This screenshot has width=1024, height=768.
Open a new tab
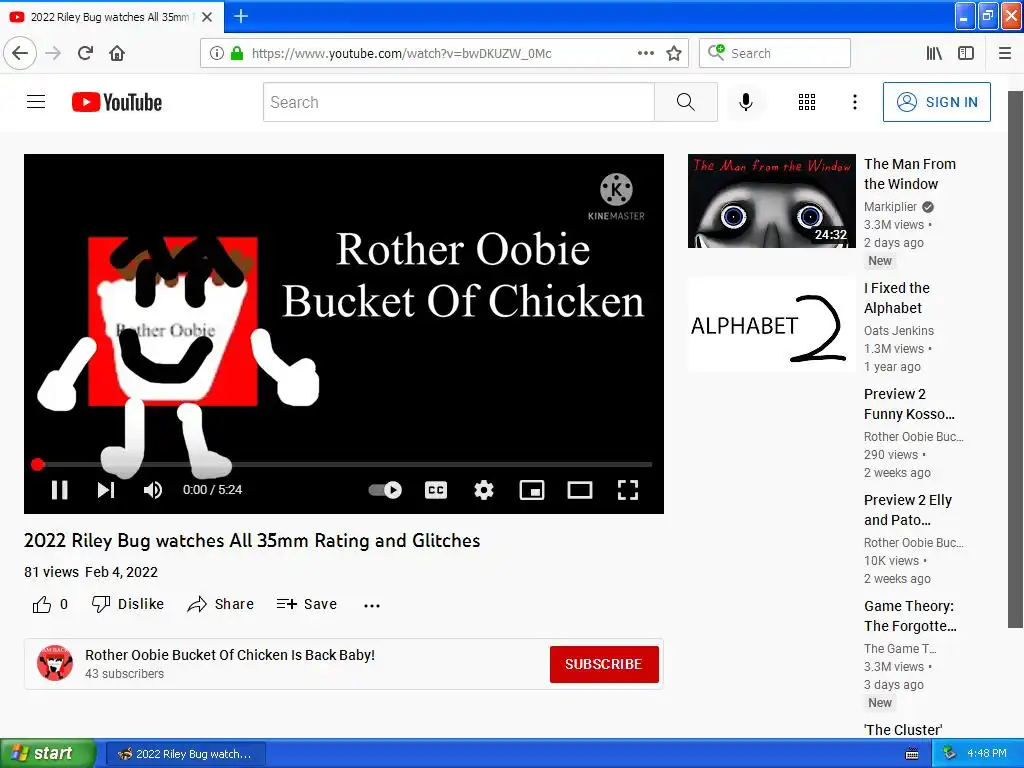(x=241, y=16)
